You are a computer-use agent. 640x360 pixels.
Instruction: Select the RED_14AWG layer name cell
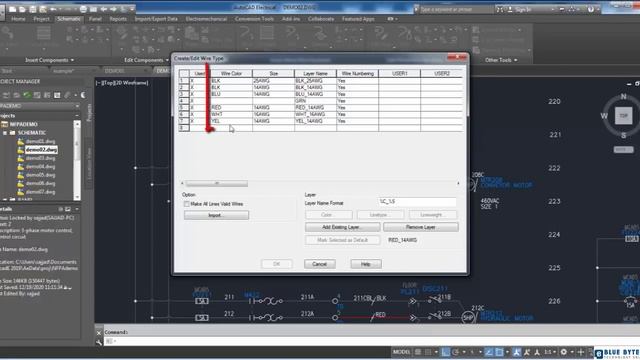(315, 107)
